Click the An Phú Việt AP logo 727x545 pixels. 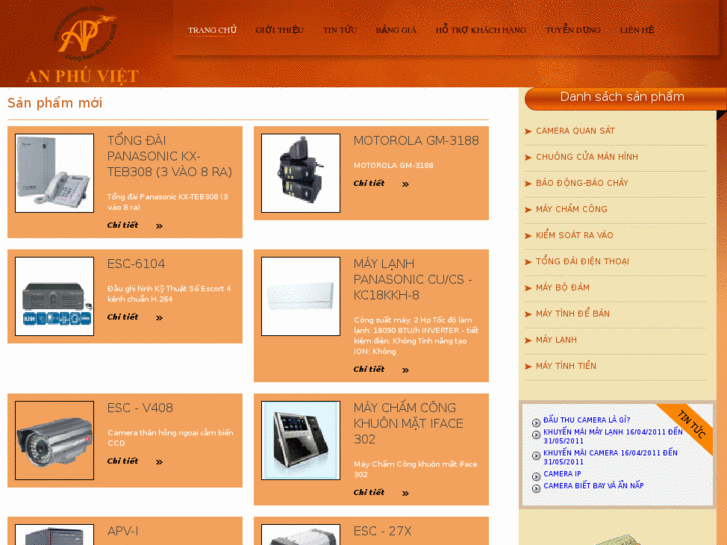[x=83, y=45]
